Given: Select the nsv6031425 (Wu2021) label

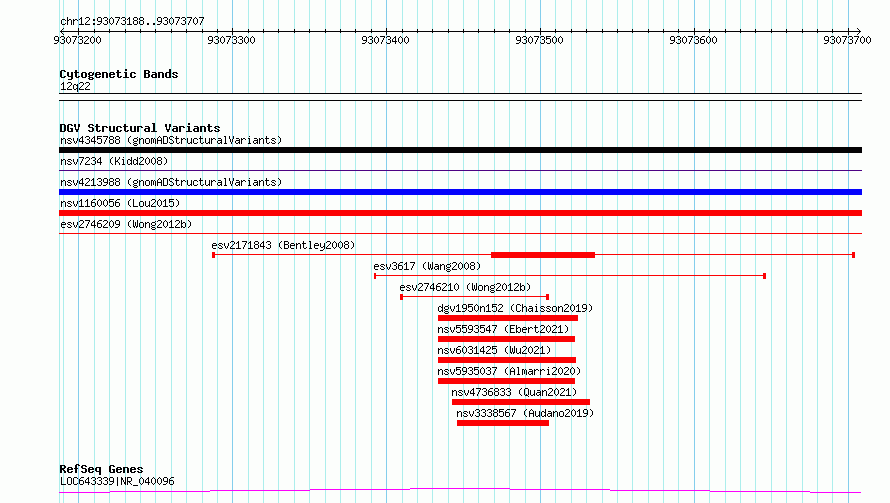Looking at the screenshot, I should 494,350.
